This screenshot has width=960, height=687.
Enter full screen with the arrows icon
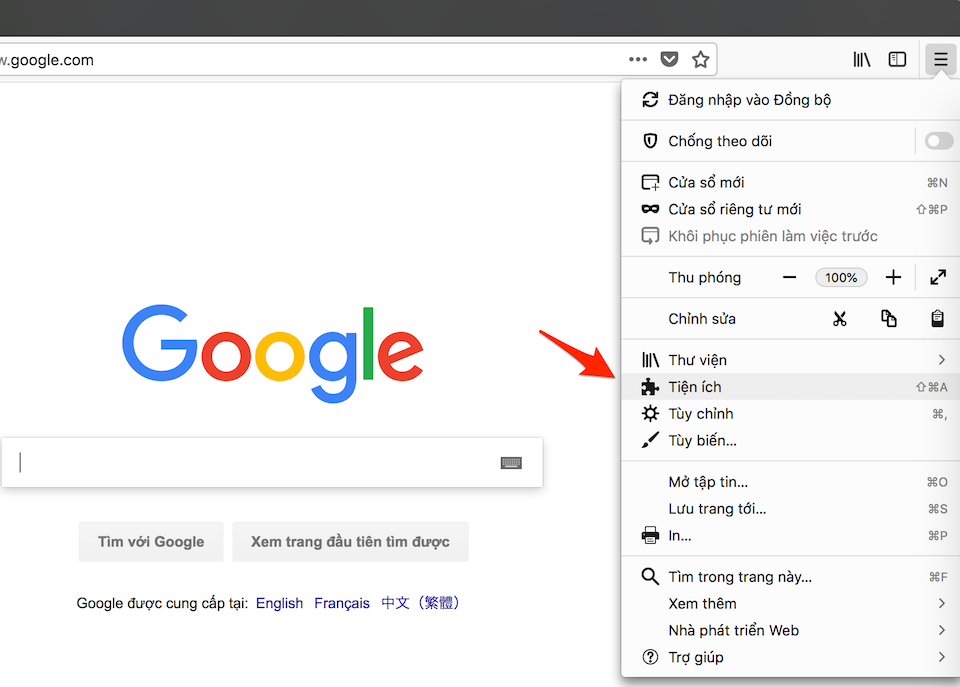click(x=938, y=277)
